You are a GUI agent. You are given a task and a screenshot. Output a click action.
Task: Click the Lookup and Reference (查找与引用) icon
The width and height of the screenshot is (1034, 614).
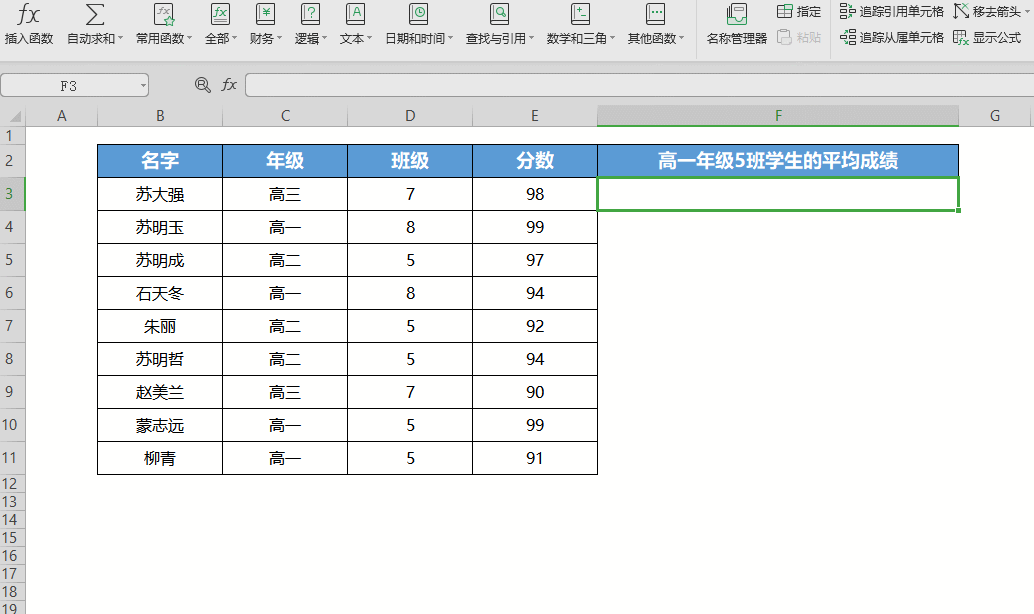(x=499, y=15)
